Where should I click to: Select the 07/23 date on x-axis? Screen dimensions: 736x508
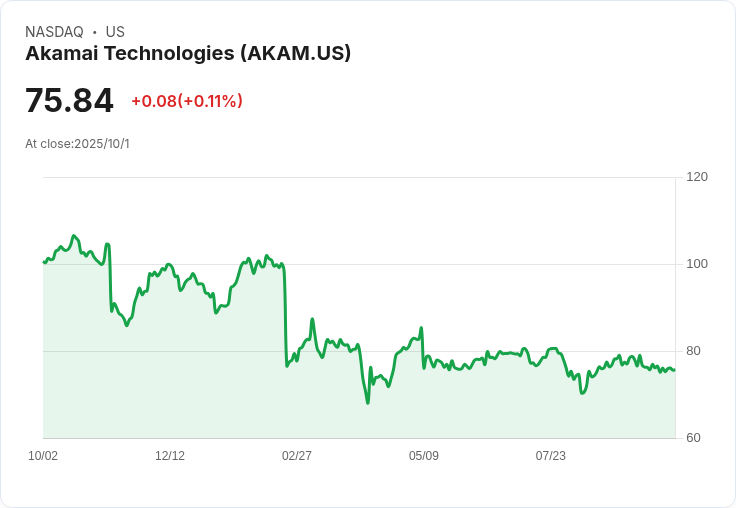click(x=551, y=456)
